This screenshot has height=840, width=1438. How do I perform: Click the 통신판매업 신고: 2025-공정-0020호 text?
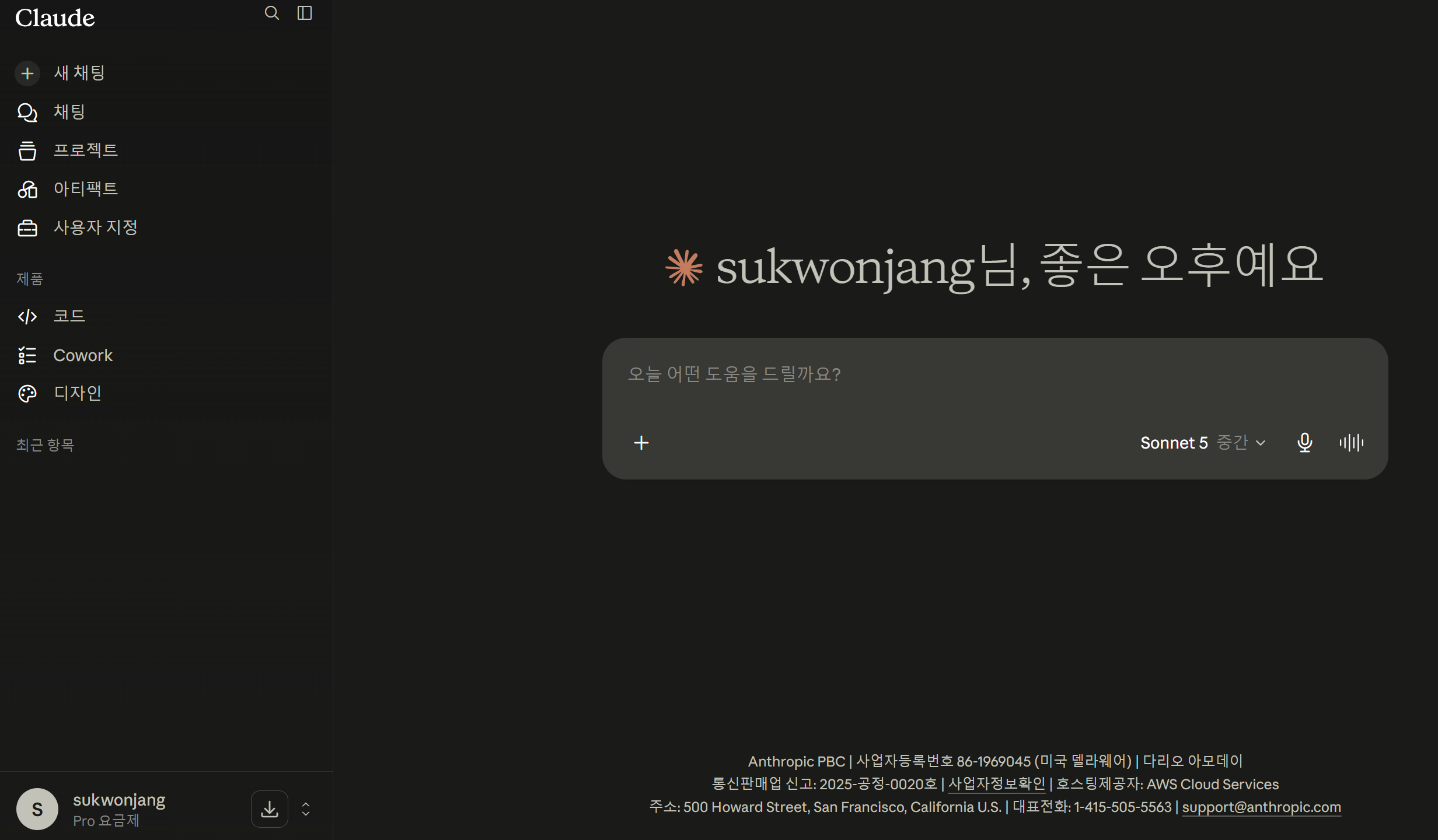coord(824,784)
